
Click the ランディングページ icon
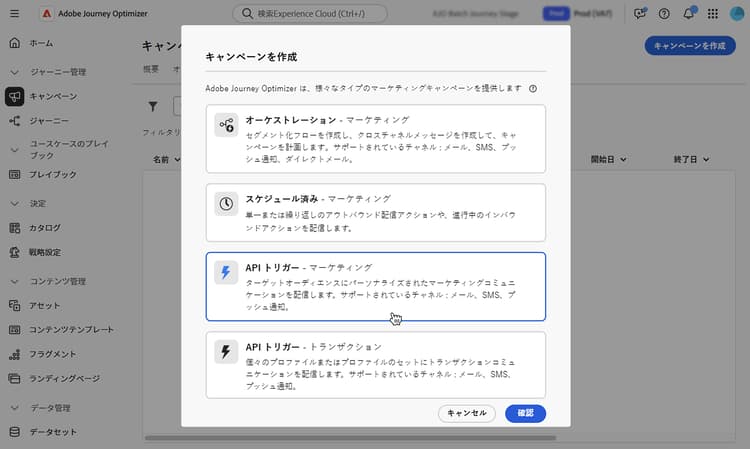[15, 378]
